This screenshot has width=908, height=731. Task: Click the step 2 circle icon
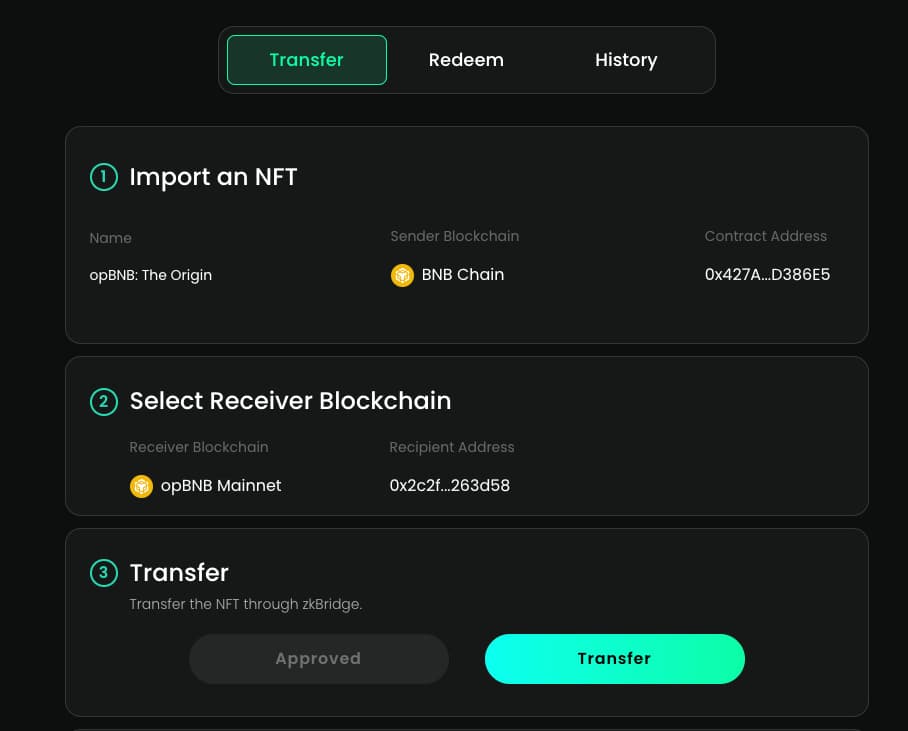(104, 402)
